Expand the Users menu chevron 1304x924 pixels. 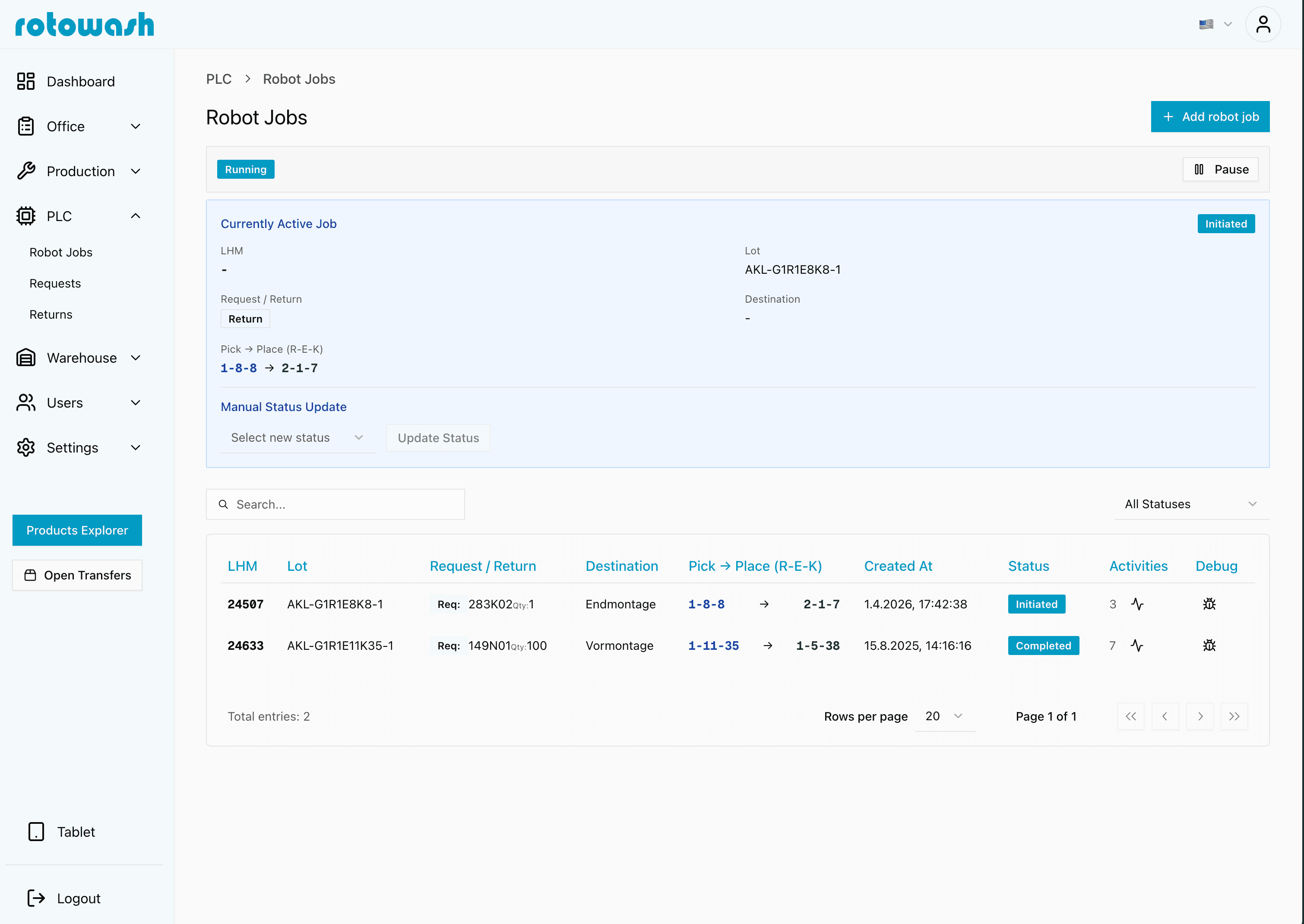click(136, 403)
